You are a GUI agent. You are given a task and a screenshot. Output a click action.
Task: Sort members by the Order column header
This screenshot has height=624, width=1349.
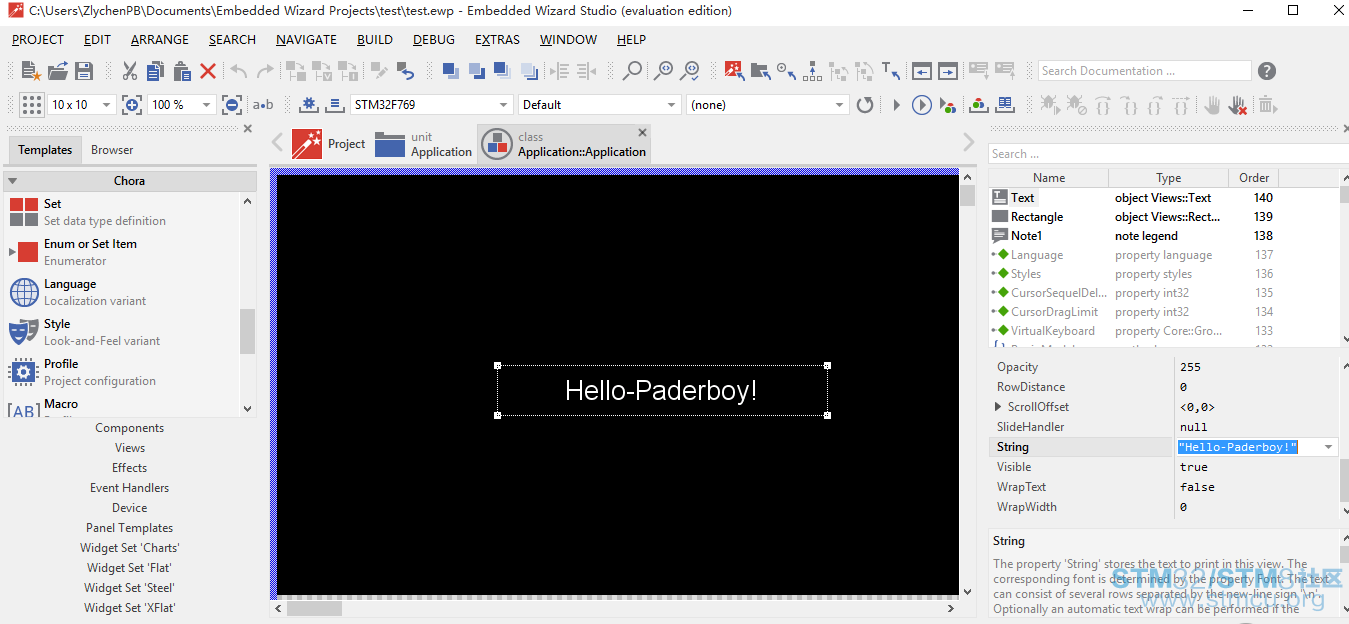point(1253,178)
